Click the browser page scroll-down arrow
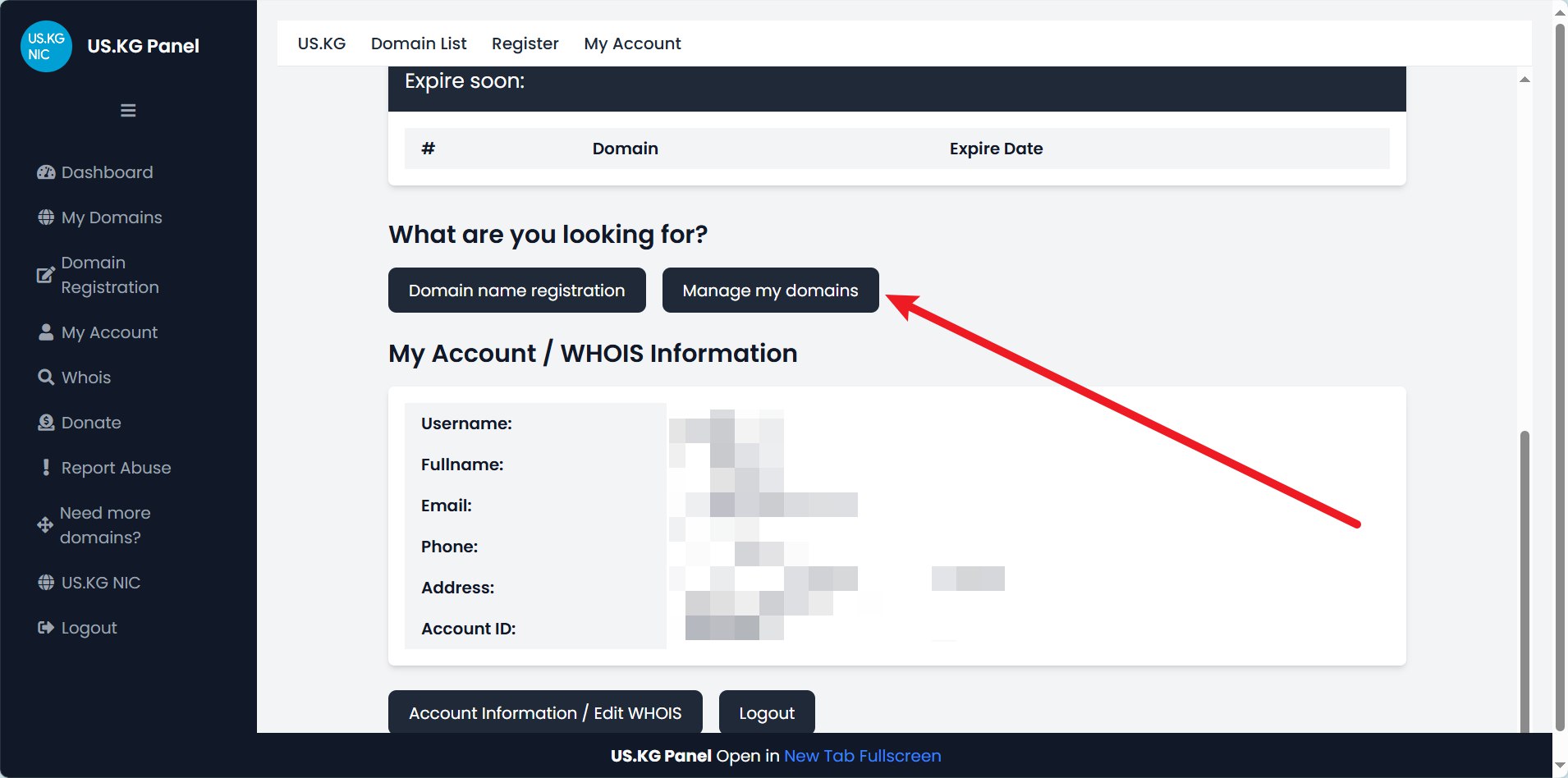1568x778 pixels. [1560, 767]
